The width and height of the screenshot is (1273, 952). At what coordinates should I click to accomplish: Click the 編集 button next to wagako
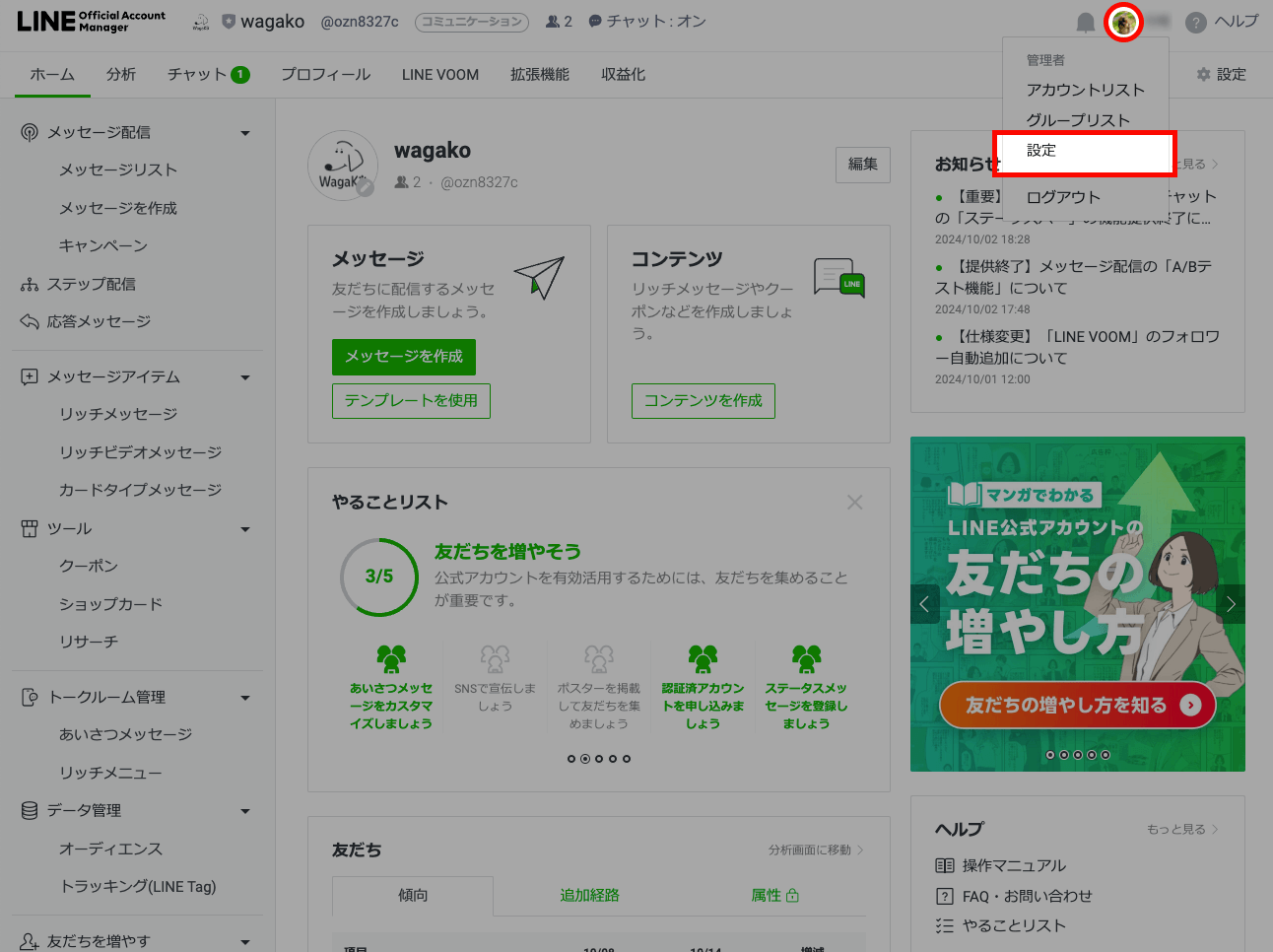[x=863, y=165]
